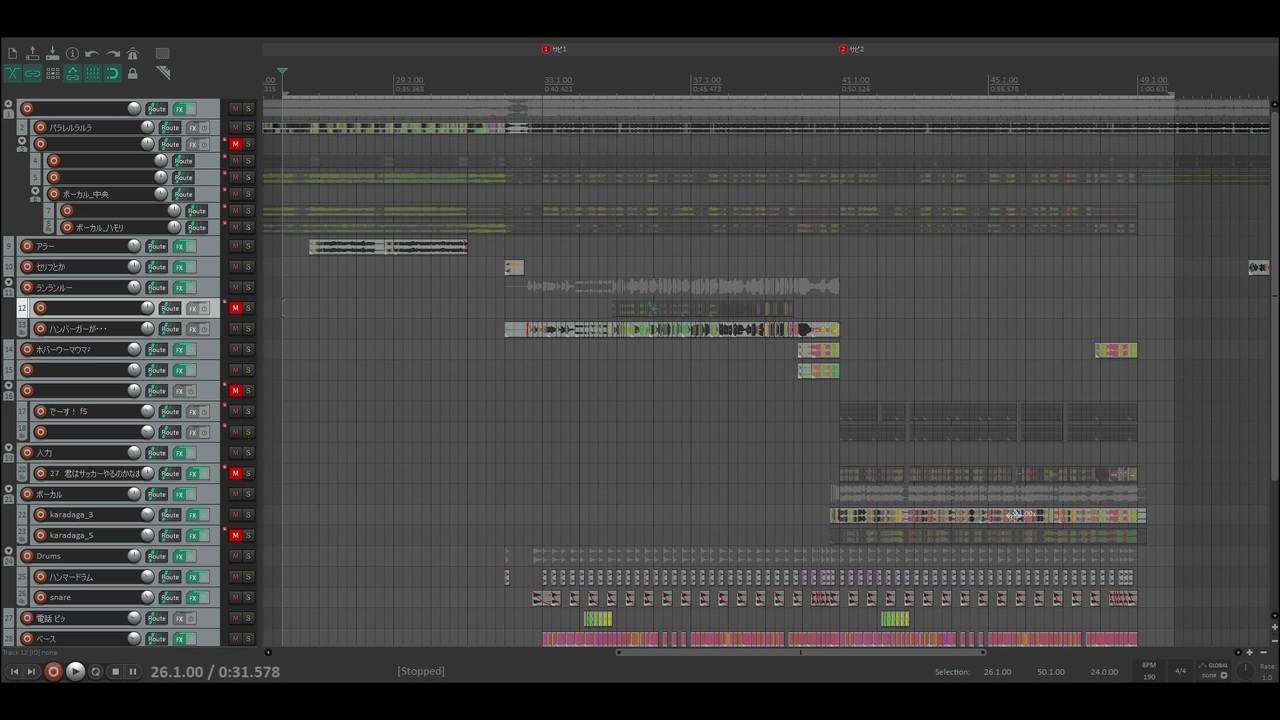Unmute the karadaga_5 track
This screenshot has width=1280, height=720.
[235, 535]
